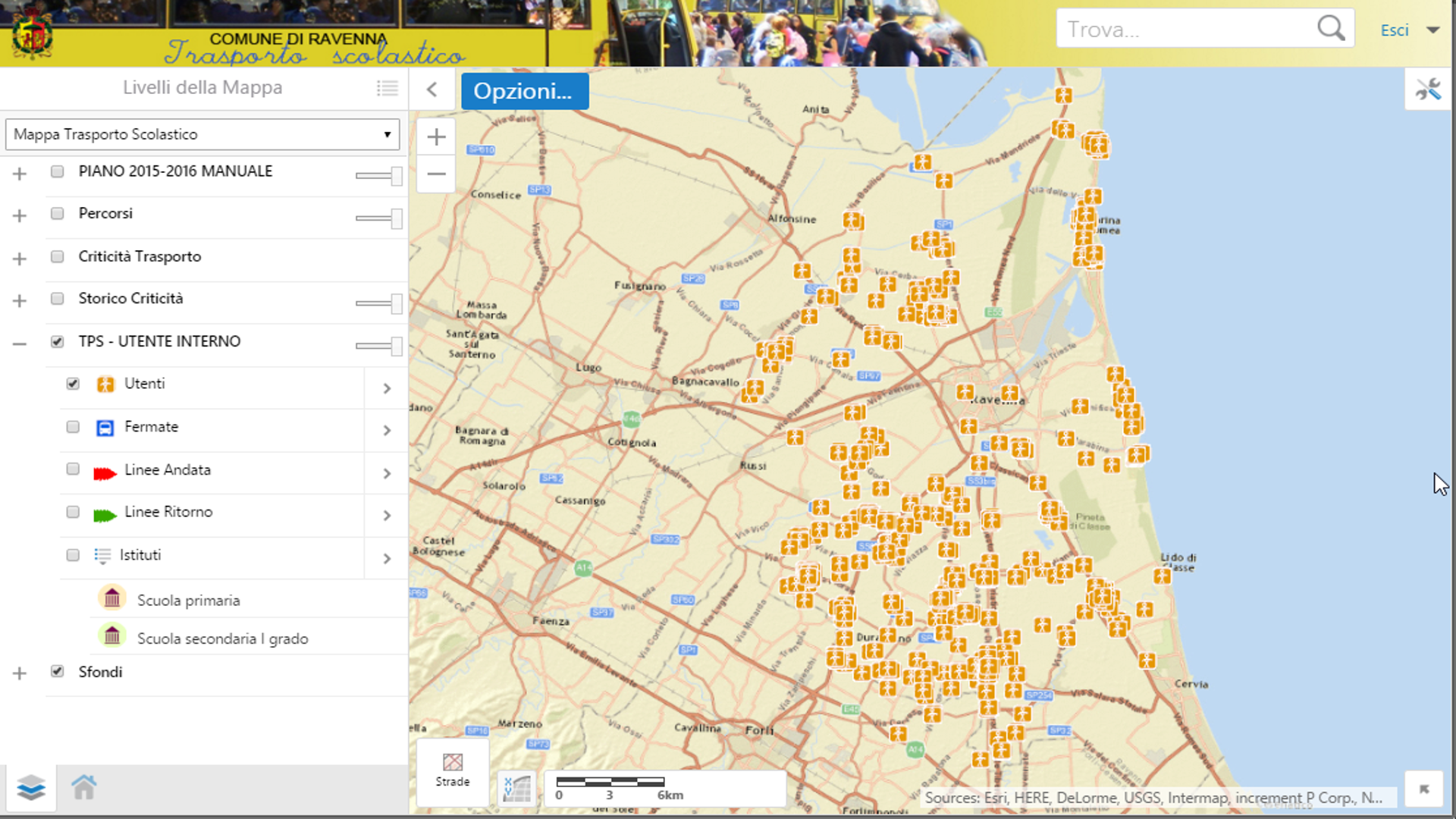
Task: Click the layers list icon in header
Action: (x=387, y=88)
